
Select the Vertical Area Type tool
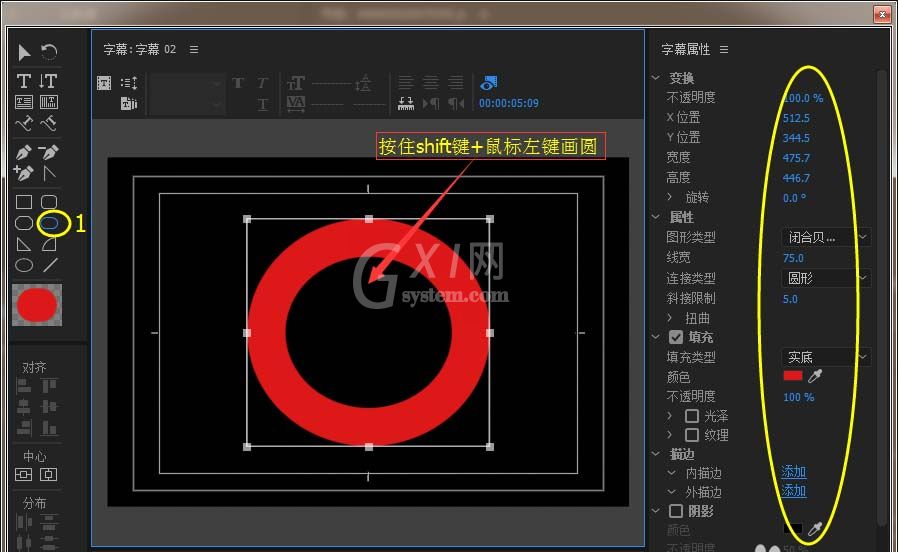49,102
